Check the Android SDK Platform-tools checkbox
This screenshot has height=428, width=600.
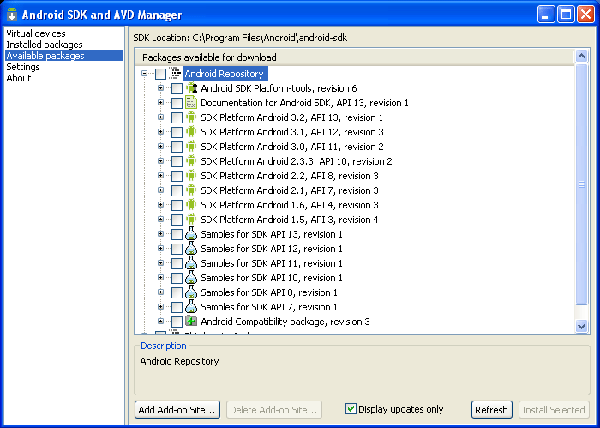click(177, 88)
